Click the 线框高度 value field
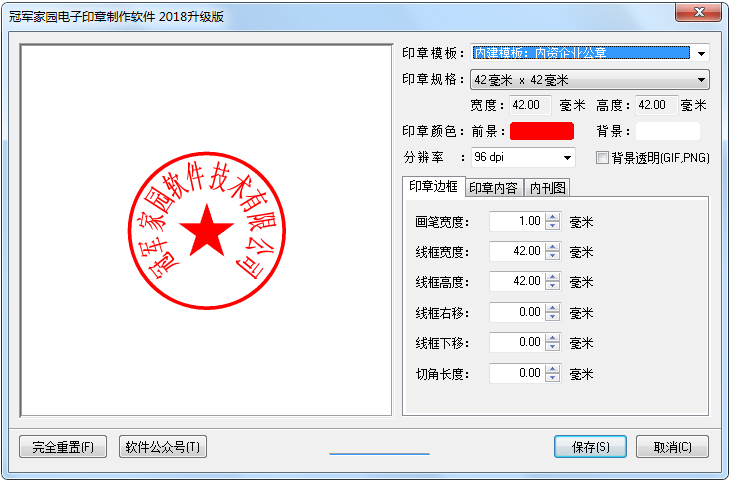The height and width of the screenshot is (482, 733). pyautogui.click(x=517, y=281)
